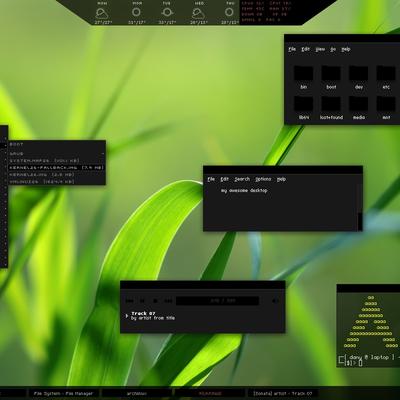Open the lib64 folder icon

[303, 104]
